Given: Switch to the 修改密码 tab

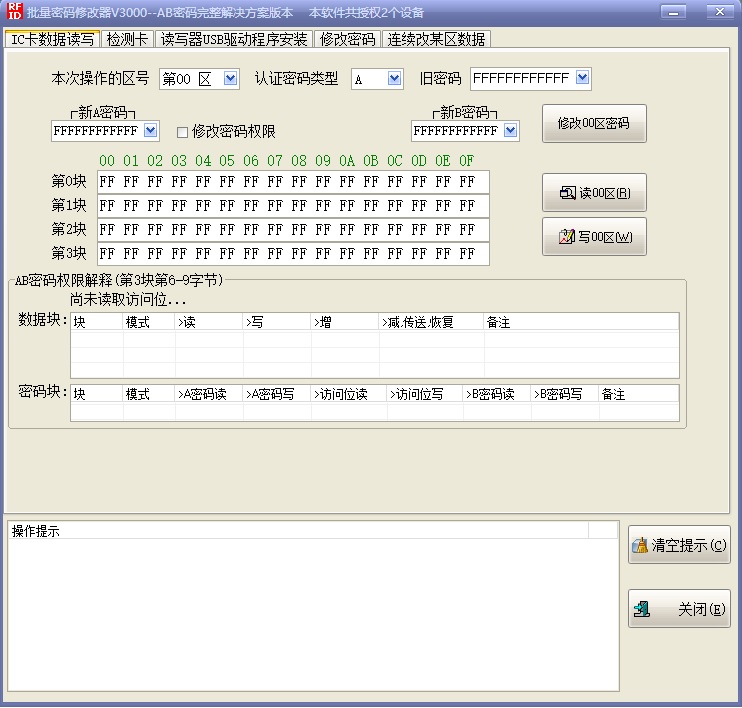Looking at the screenshot, I should coord(347,39).
